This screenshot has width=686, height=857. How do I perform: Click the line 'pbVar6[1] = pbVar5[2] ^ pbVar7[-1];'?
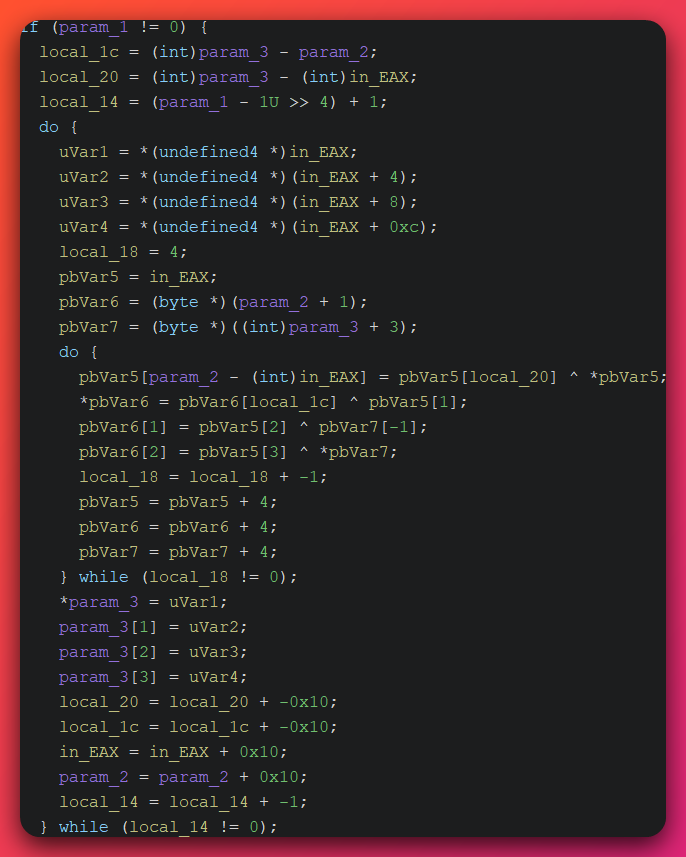[x=253, y=427]
